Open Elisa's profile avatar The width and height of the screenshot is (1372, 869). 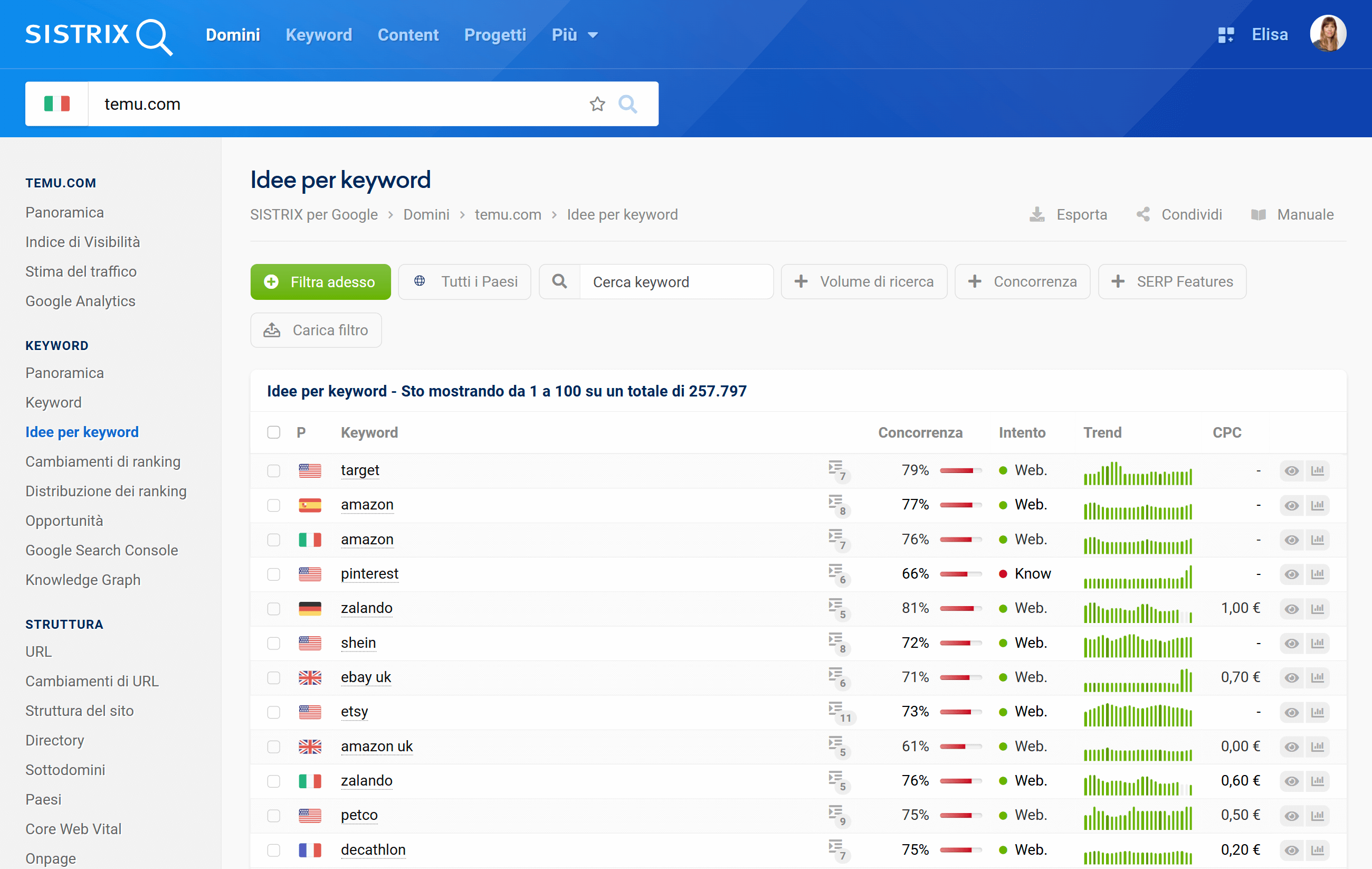click(1328, 34)
